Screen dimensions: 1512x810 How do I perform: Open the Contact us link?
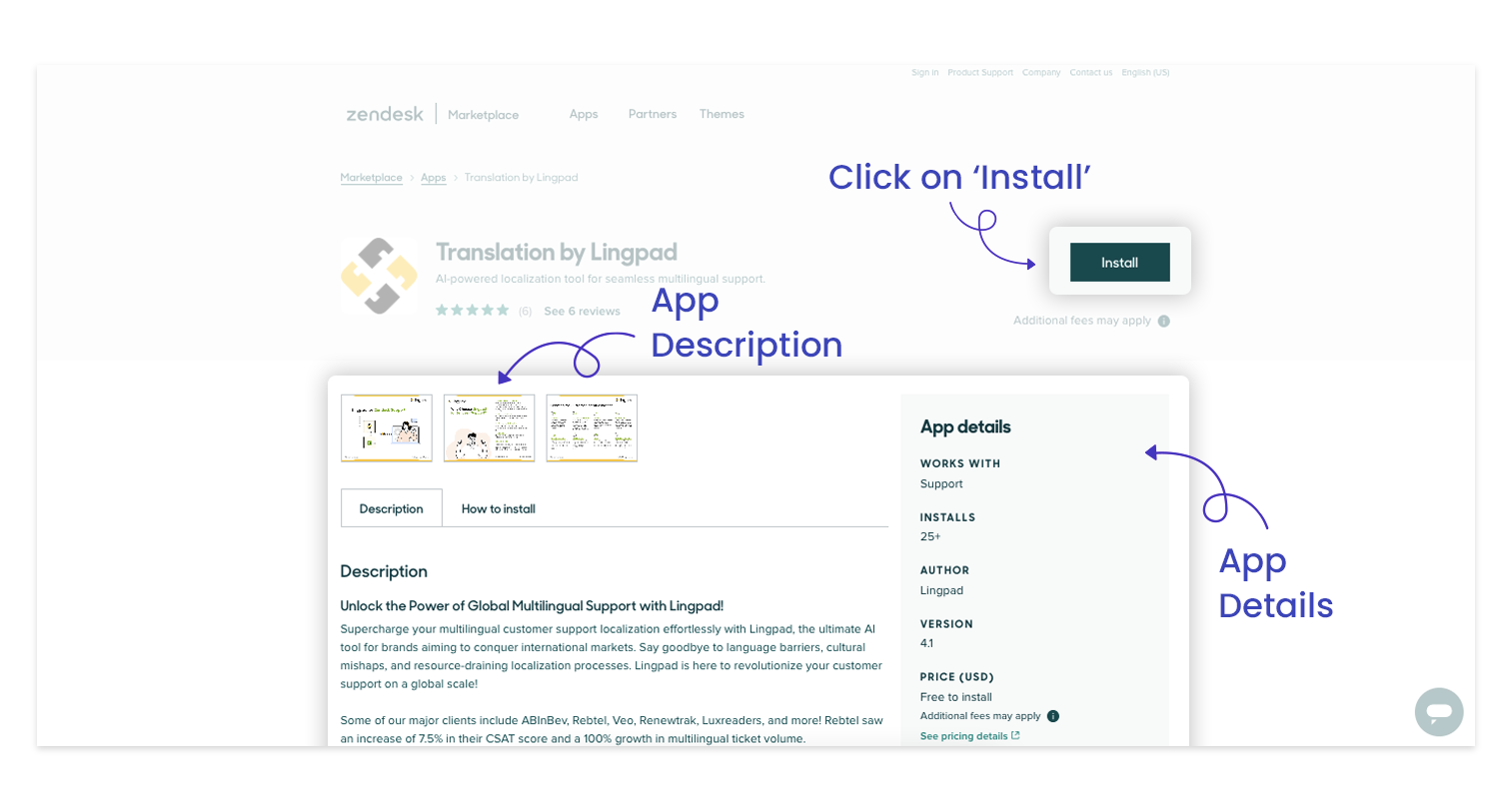1091,73
